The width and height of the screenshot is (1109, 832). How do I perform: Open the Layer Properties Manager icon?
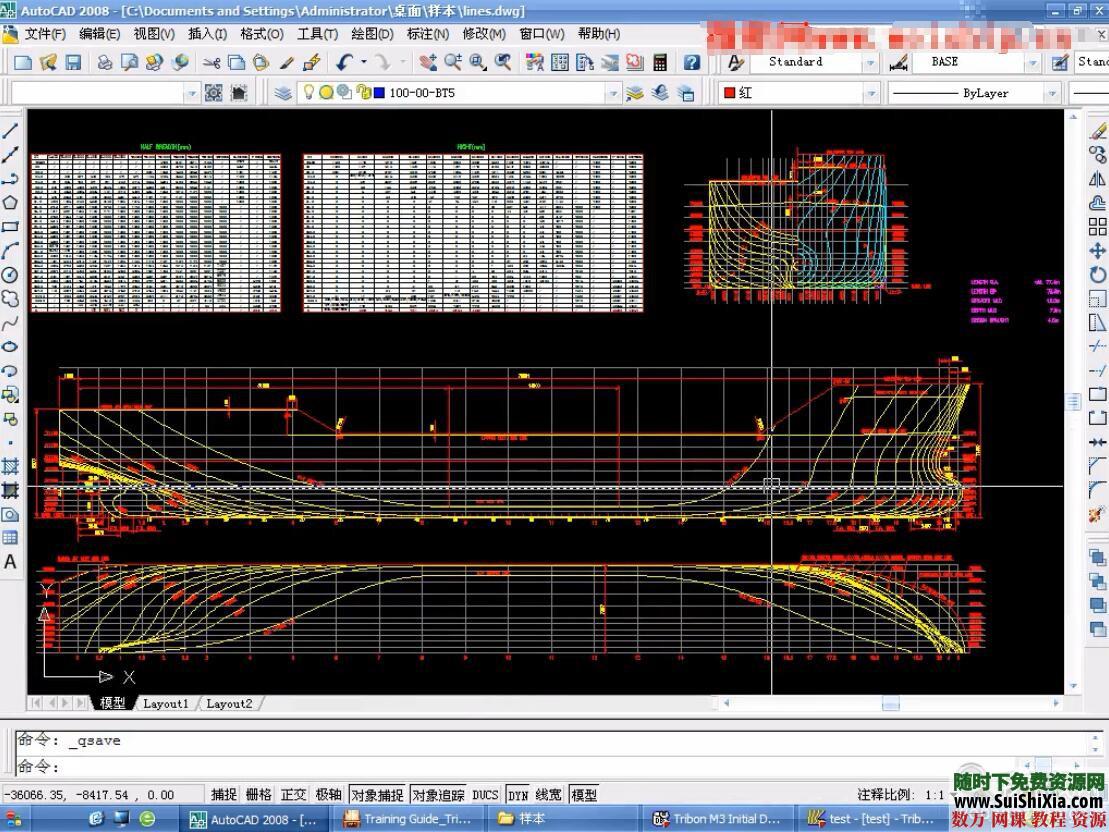(284, 93)
